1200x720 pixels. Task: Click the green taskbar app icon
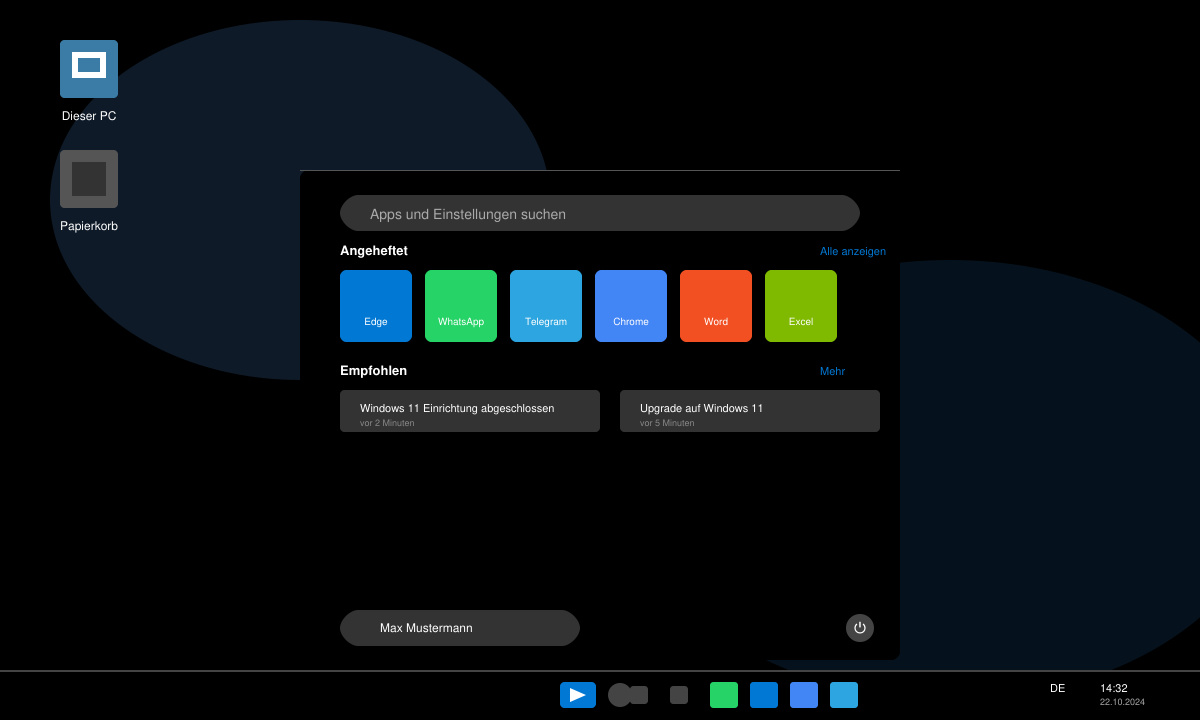[x=724, y=695]
